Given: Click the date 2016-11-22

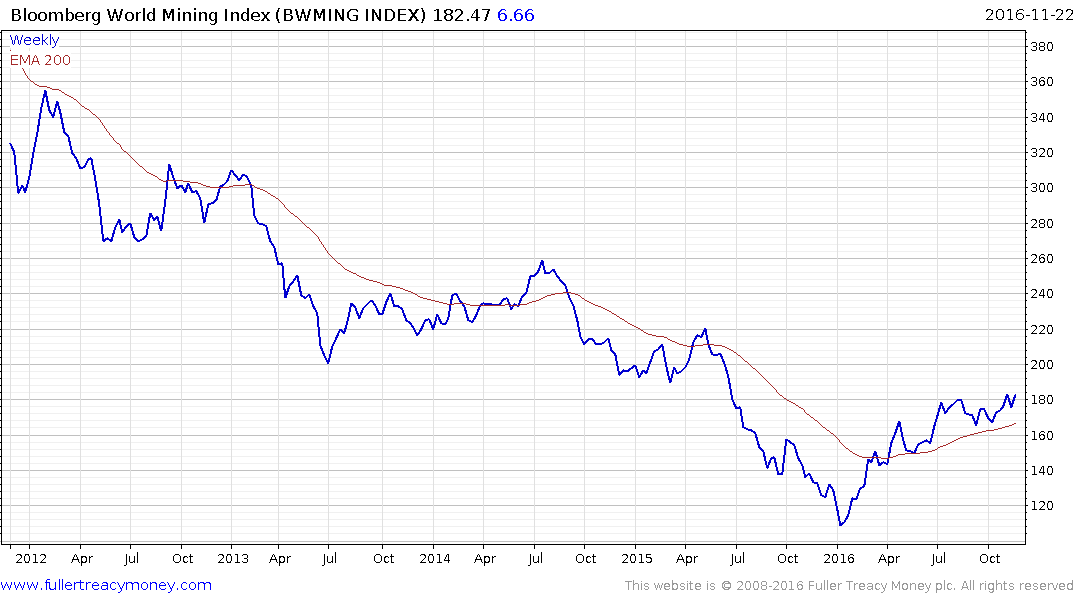Looking at the screenshot, I should 1029,15.
